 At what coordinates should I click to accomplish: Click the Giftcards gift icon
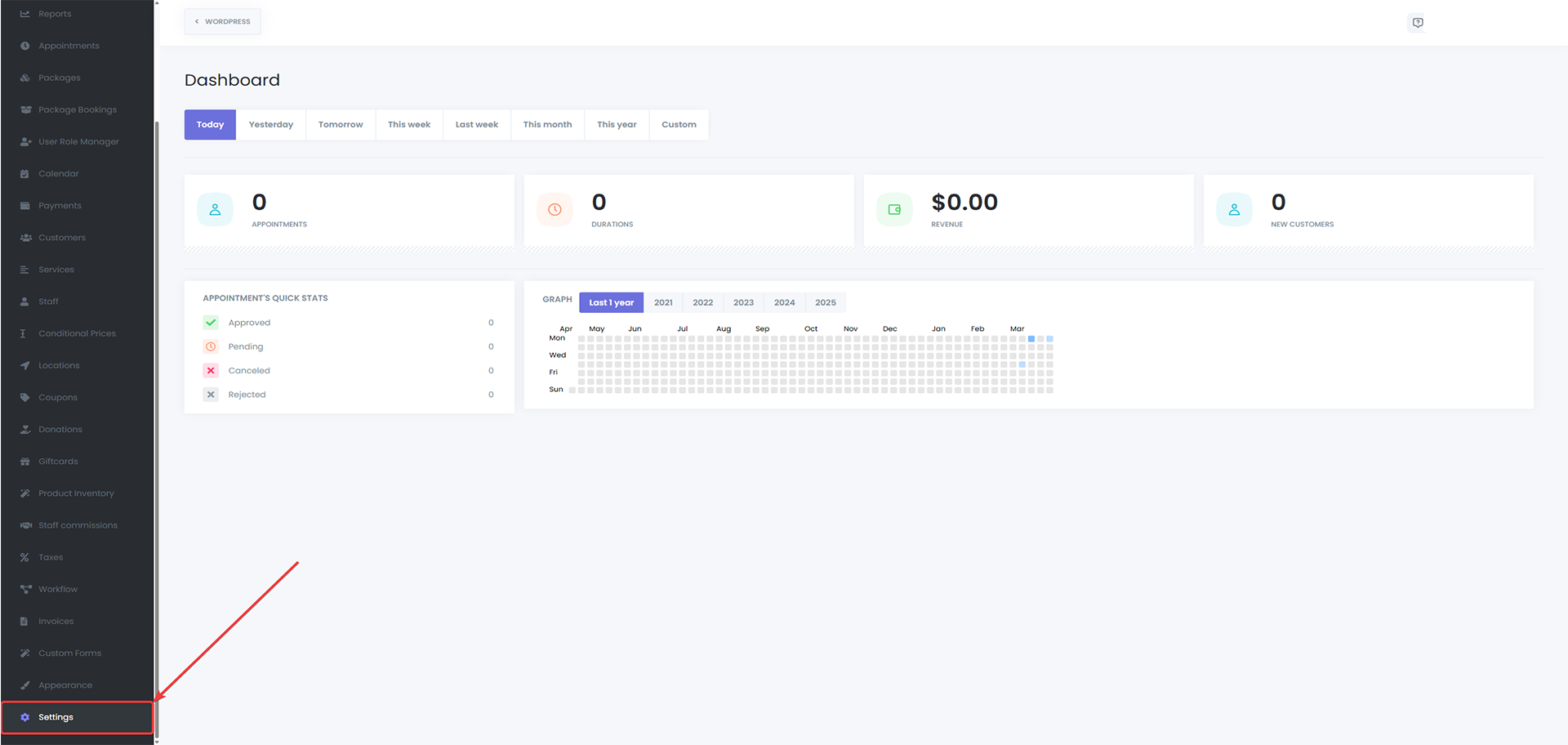[x=24, y=462]
